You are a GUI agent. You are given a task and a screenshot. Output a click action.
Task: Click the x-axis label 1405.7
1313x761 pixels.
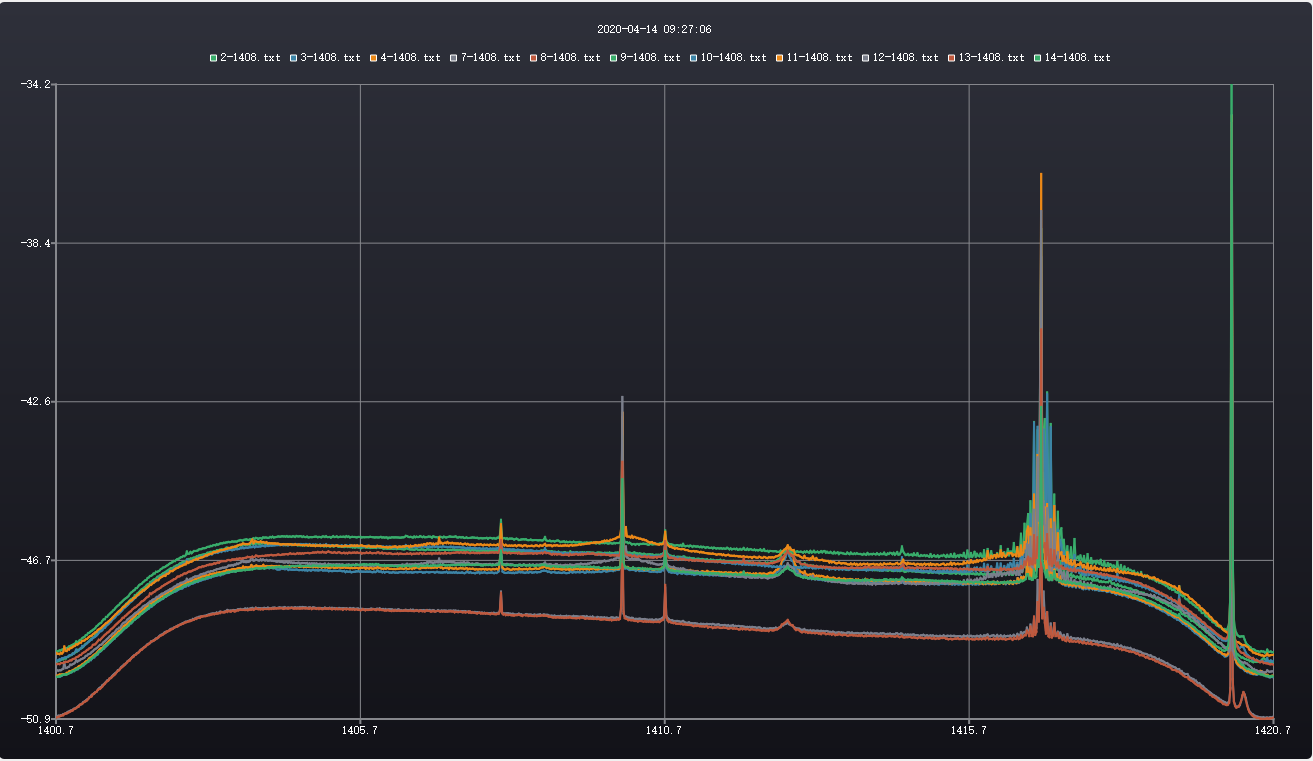360,731
